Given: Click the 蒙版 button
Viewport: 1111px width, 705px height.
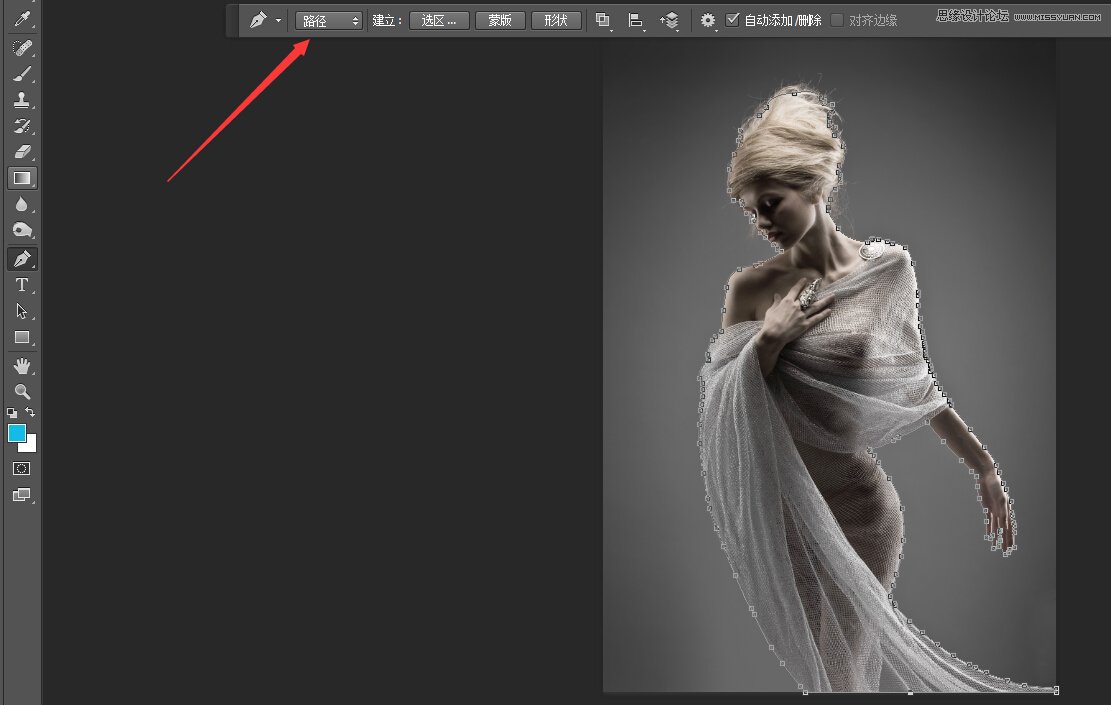Looking at the screenshot, I should 500,21.
